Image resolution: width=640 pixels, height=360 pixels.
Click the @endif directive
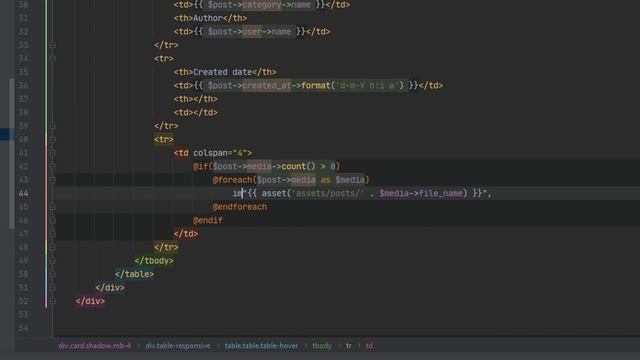pyautogui.click(x=208, y=220)
